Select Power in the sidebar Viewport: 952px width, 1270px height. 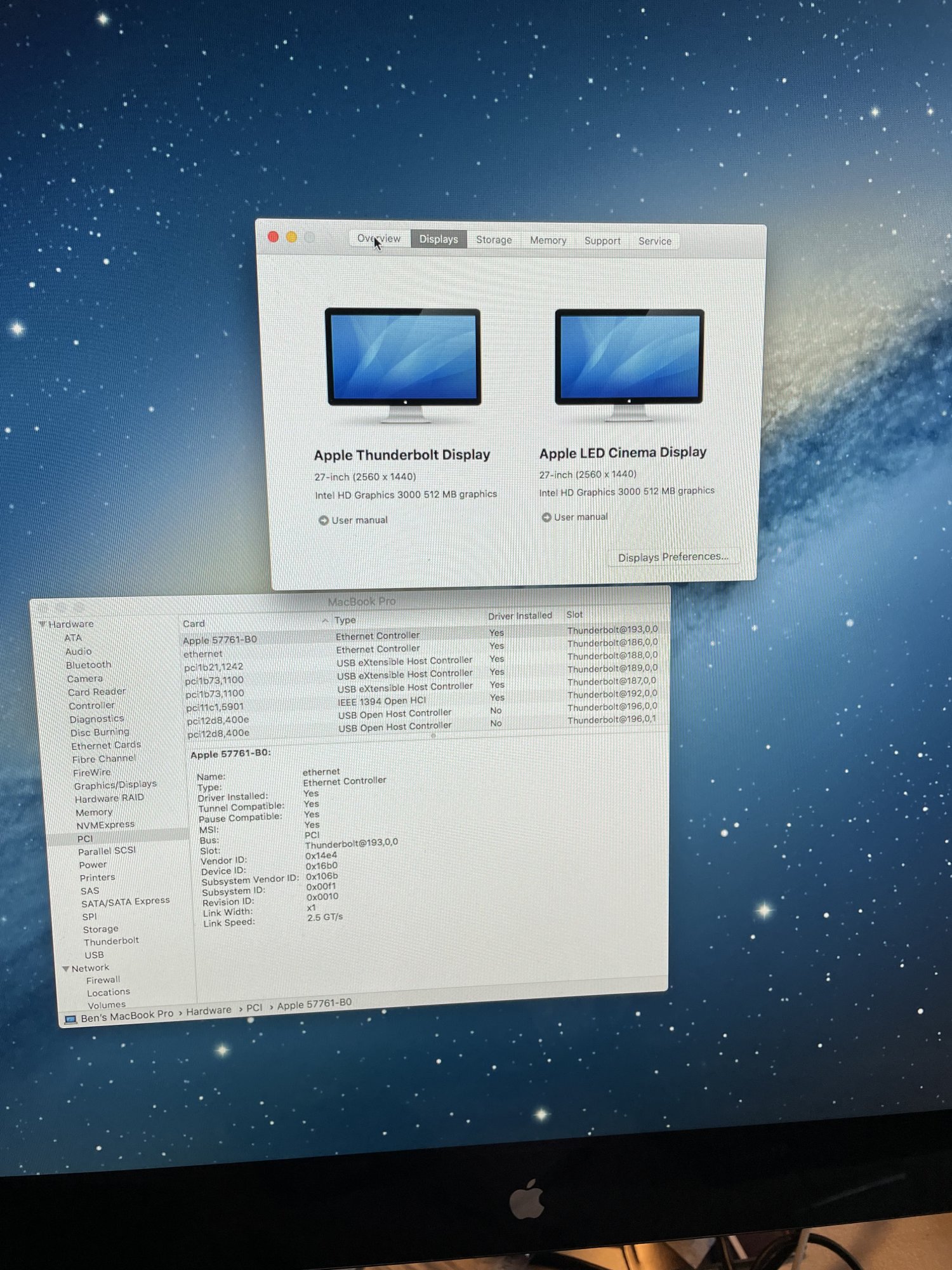(x=93, y=865)
